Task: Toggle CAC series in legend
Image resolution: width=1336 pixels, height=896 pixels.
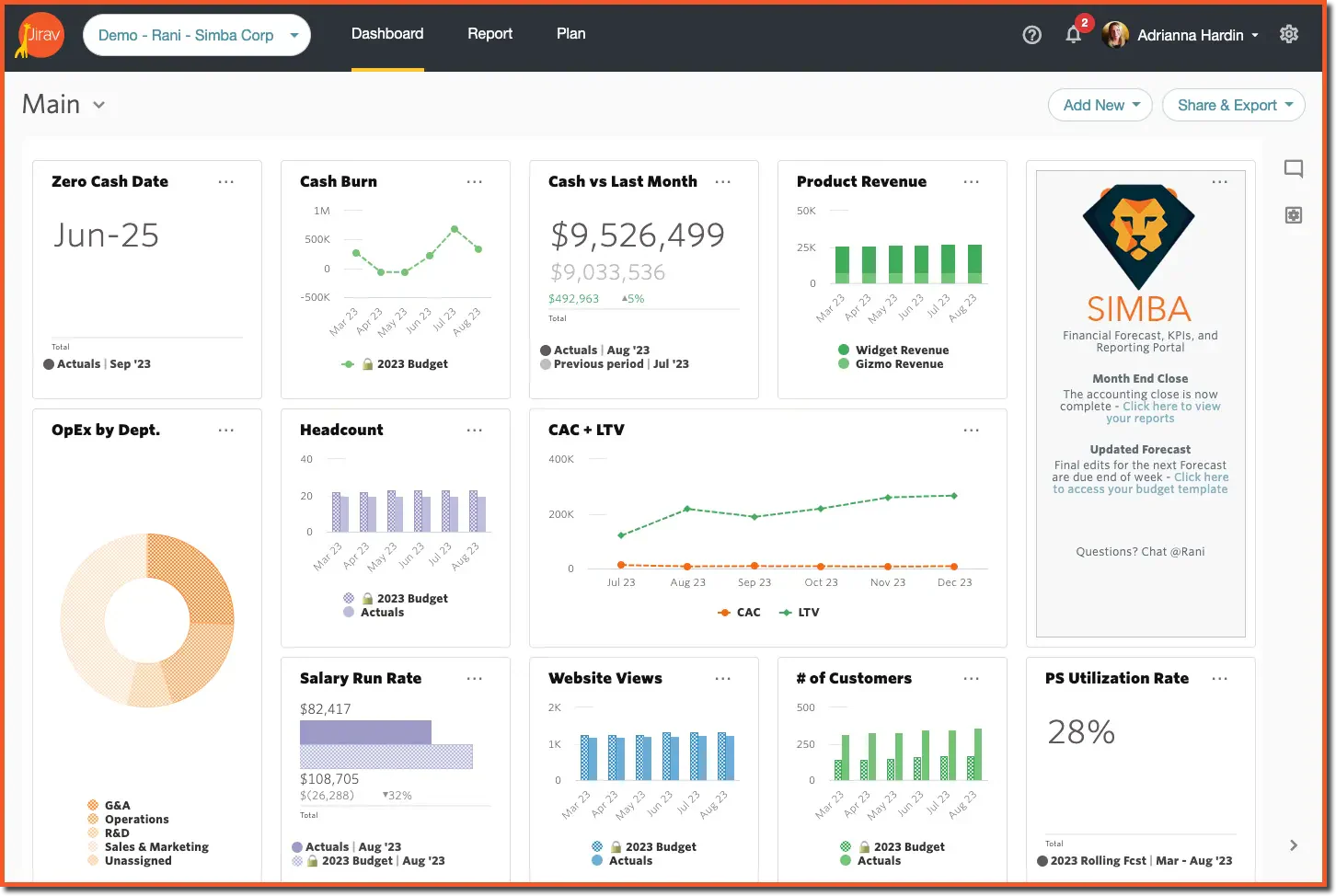Action: click(740, 613)
